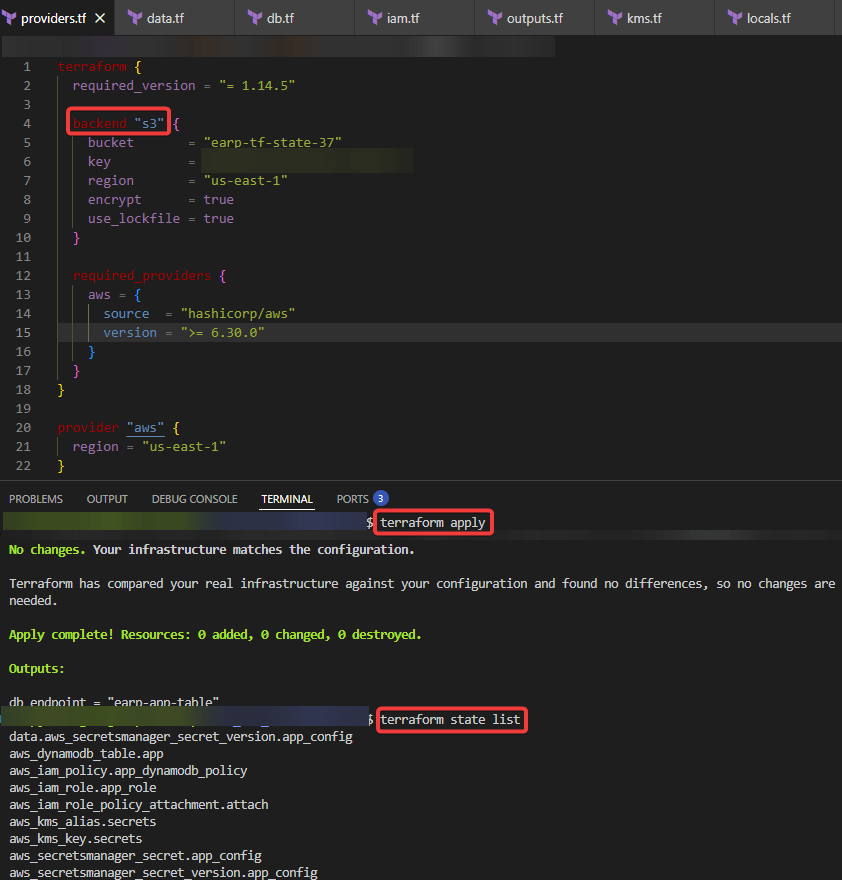Close the providers.tf editor tab
The height and width of the screenshot is (880, 842).
[100, 18]
